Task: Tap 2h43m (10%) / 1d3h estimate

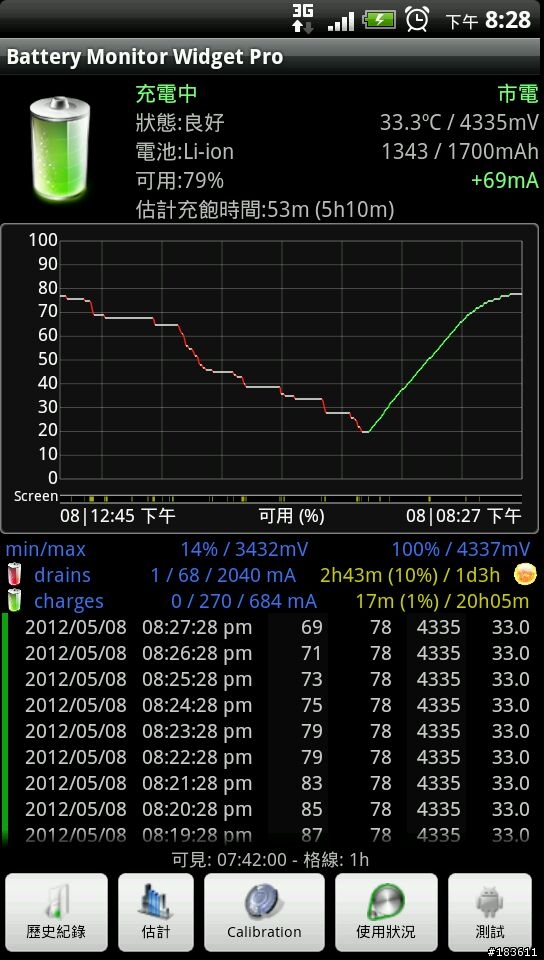Action: [410, 575]
